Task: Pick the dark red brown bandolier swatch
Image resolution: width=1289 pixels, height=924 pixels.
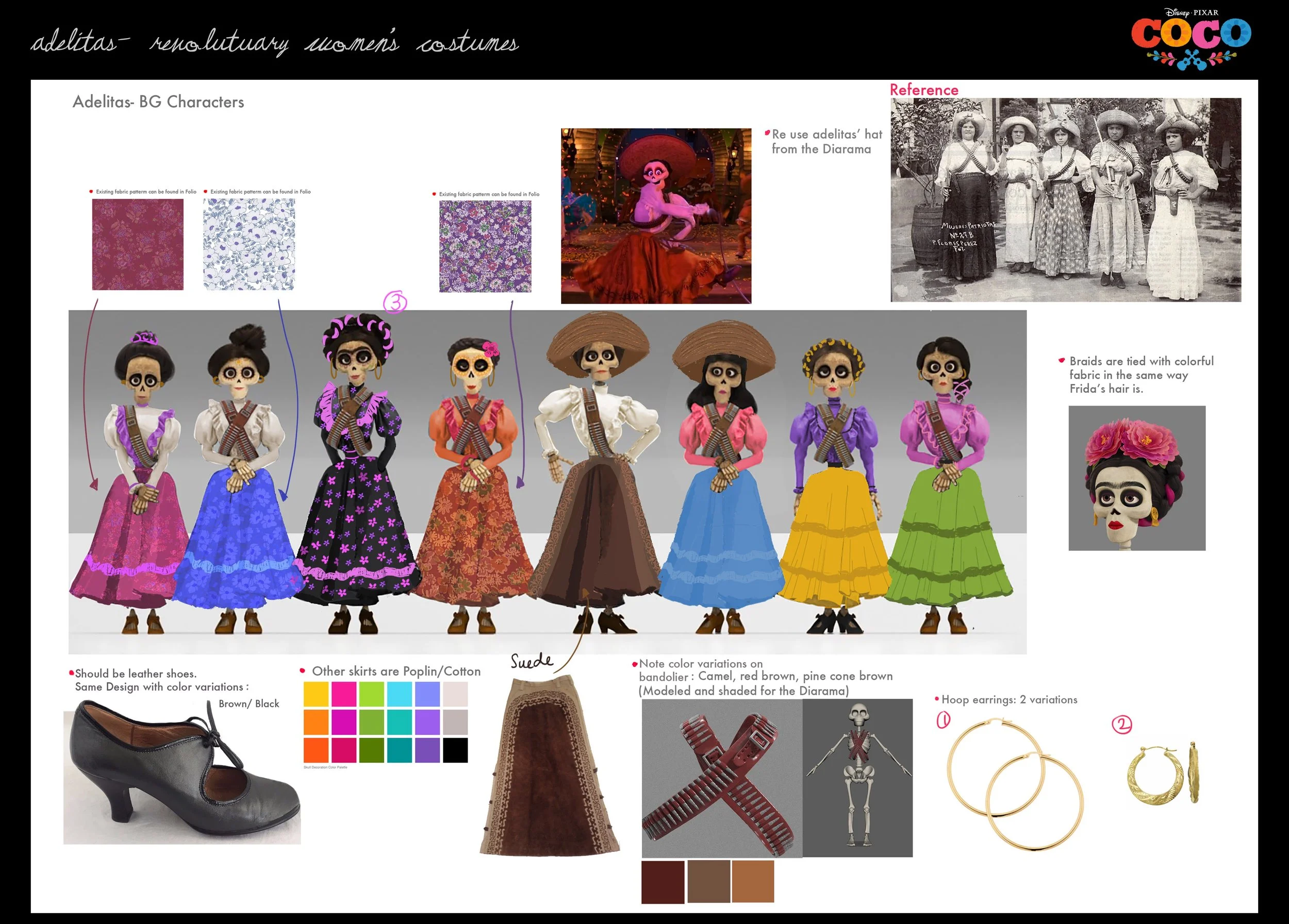Action: [x=663, y=882]
